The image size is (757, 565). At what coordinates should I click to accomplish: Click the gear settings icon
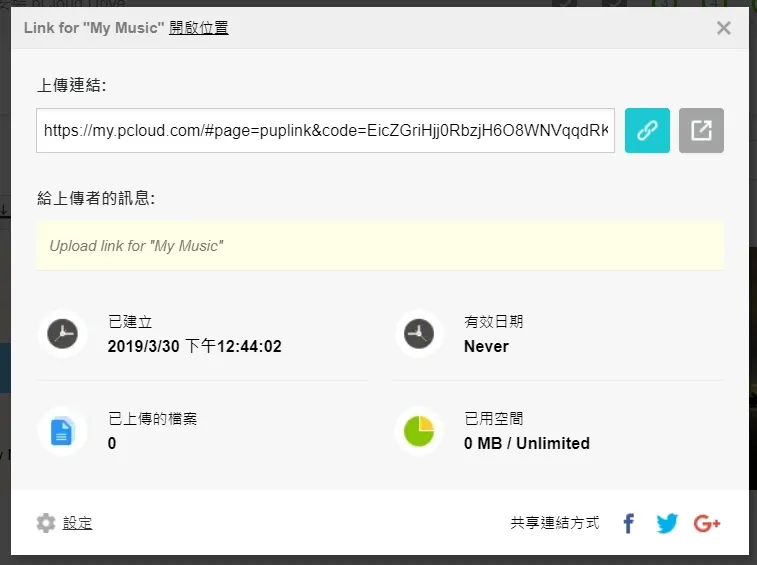[46, 523]
